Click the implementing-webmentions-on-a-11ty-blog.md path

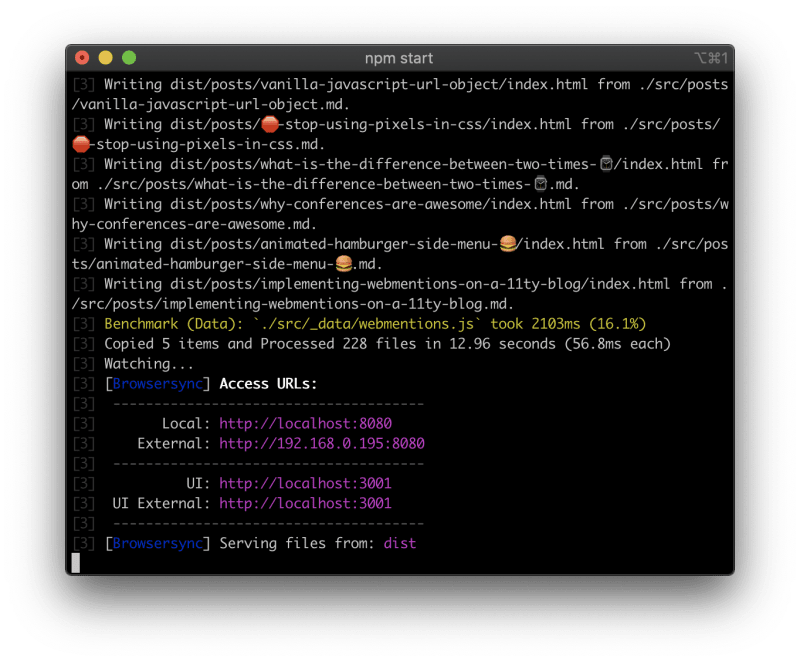click(x=292, y=304)
